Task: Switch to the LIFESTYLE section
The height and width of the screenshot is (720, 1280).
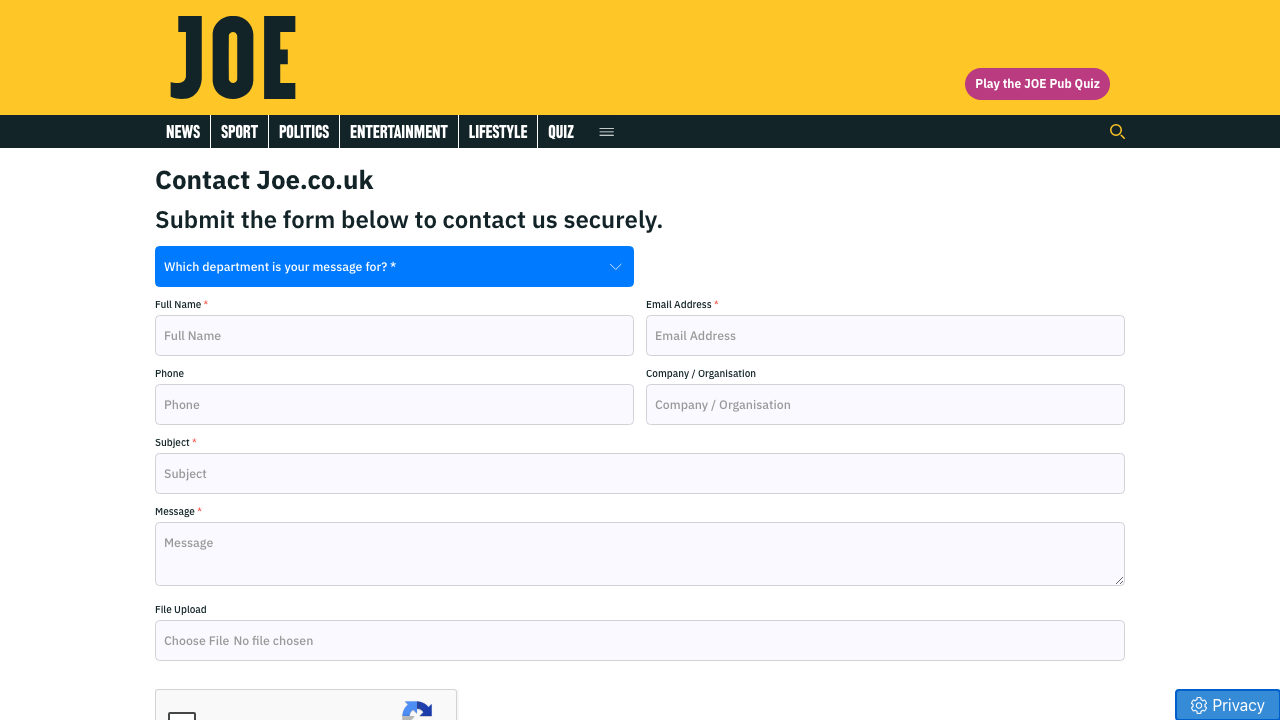Action: 497,131
